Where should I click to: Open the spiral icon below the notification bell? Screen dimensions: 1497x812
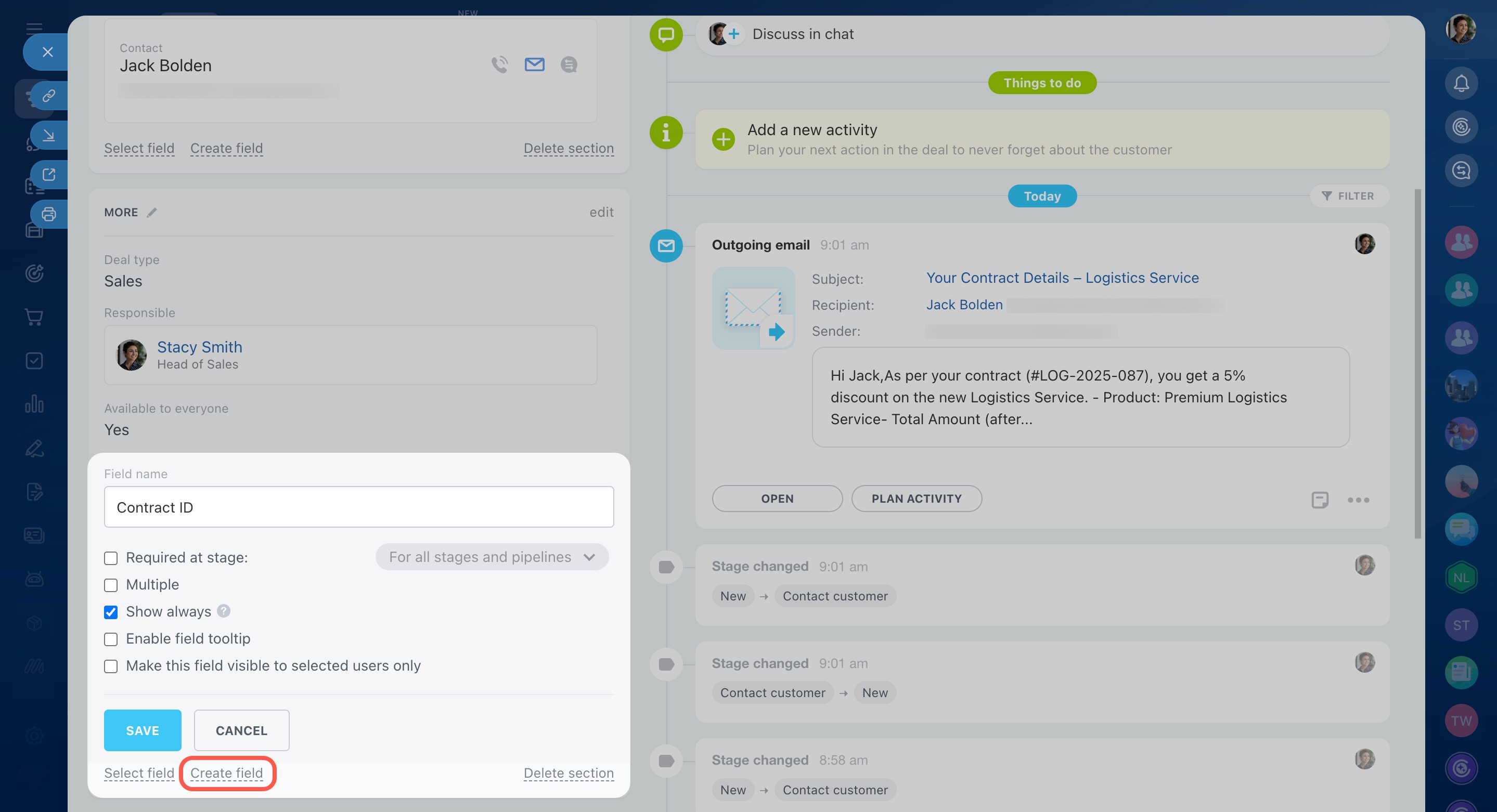click(1461, 127)
